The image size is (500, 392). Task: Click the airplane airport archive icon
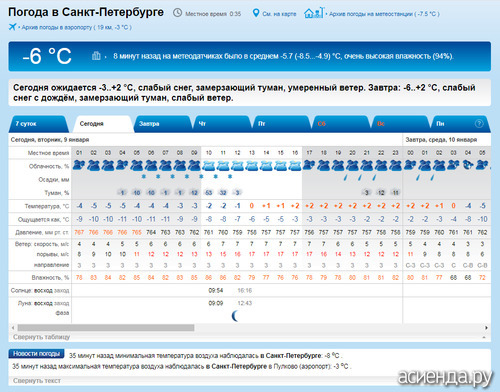tap(12, 27)
